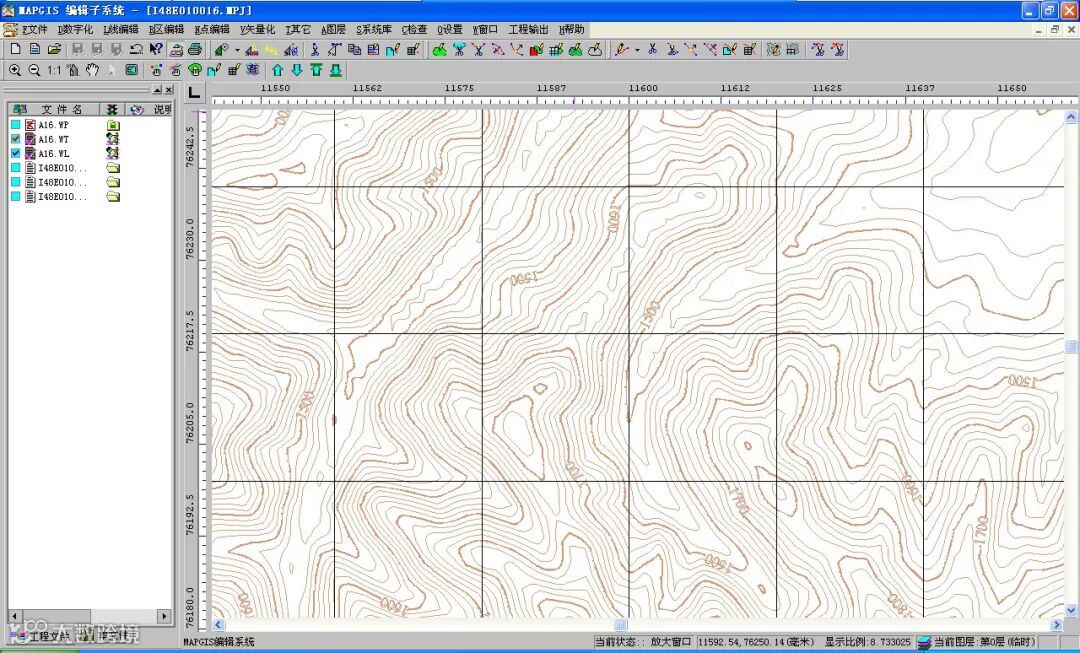
Task: Click the green cloud edit icon in second toolbar
Action: [x=195, y=70]
